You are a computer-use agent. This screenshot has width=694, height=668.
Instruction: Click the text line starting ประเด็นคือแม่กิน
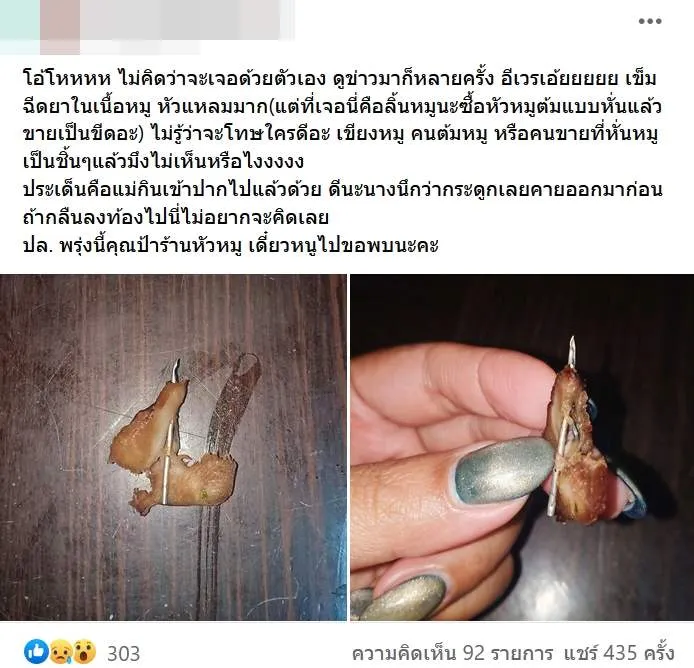pos(343,189)
